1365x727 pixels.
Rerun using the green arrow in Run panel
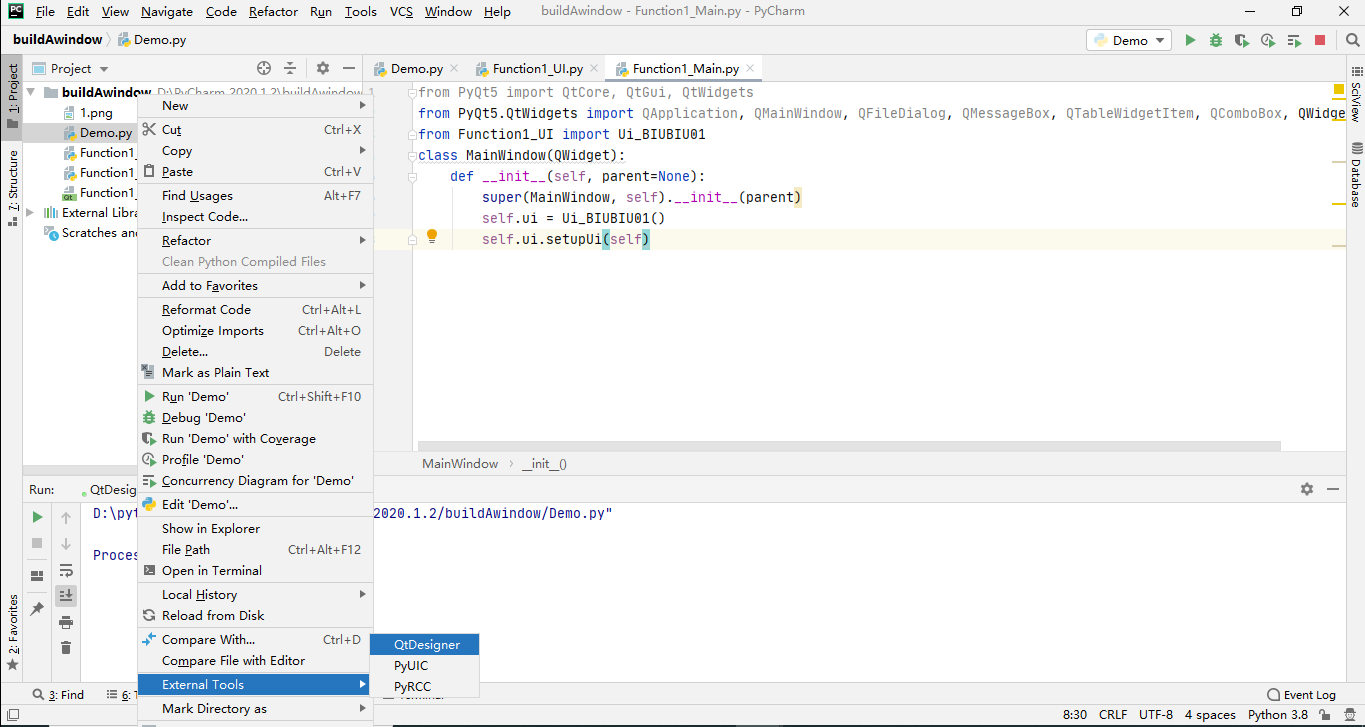[37, 517]
